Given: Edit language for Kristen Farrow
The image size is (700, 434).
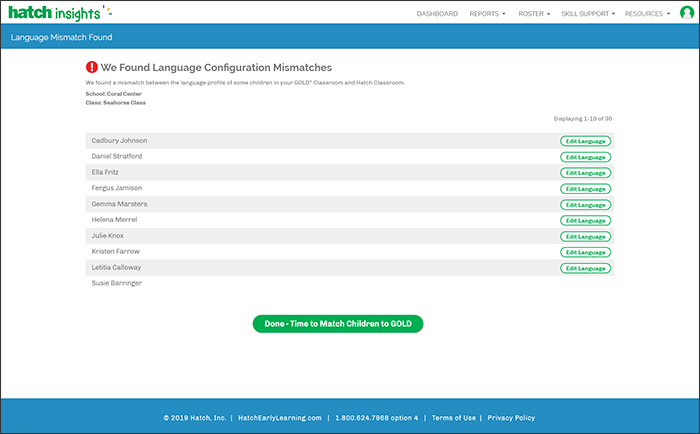Looking at the screenshot, I should click(x=585, y=252).
